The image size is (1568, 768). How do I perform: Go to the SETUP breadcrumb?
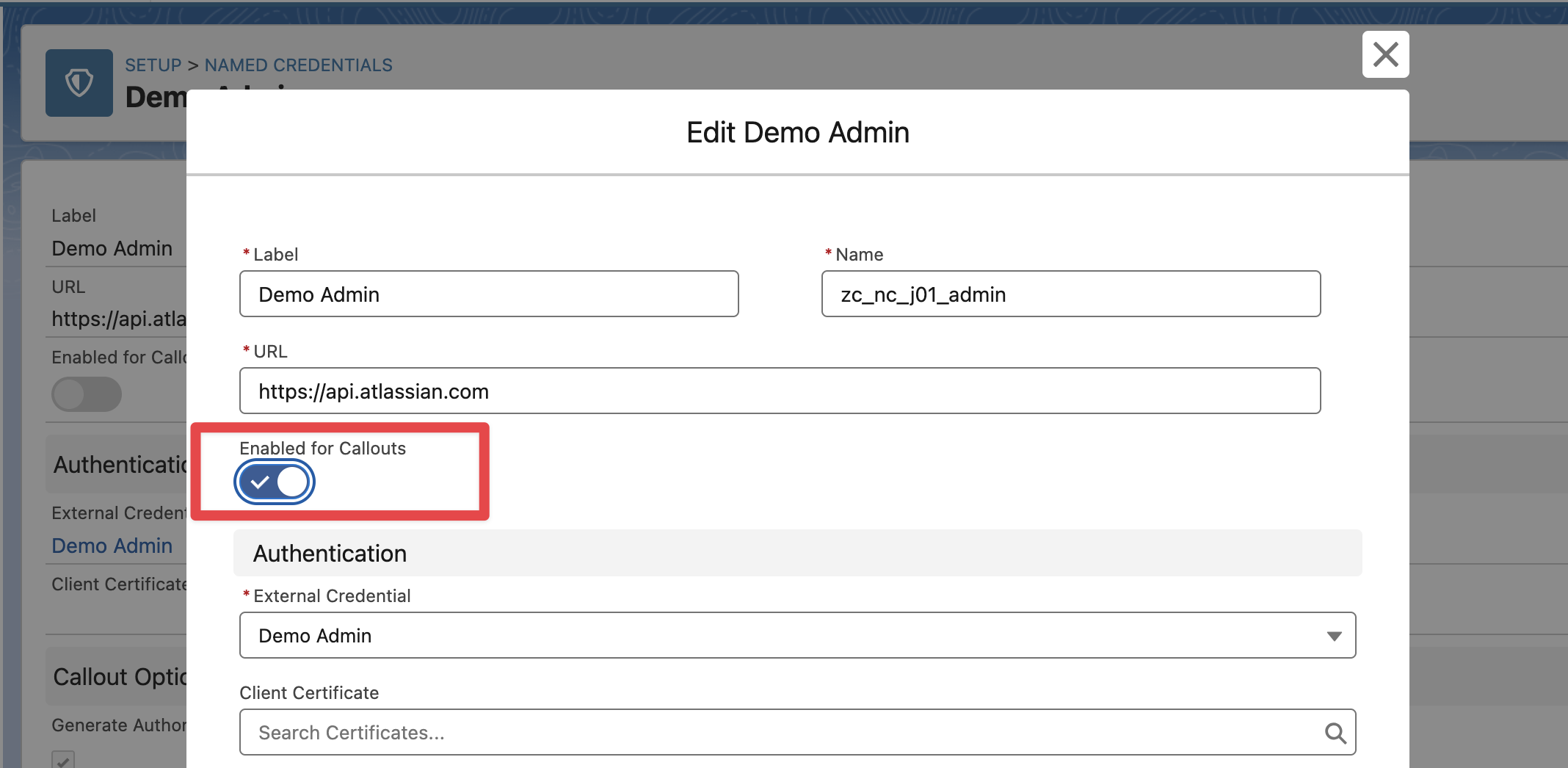pyautogui.click(x=153, y=65)
